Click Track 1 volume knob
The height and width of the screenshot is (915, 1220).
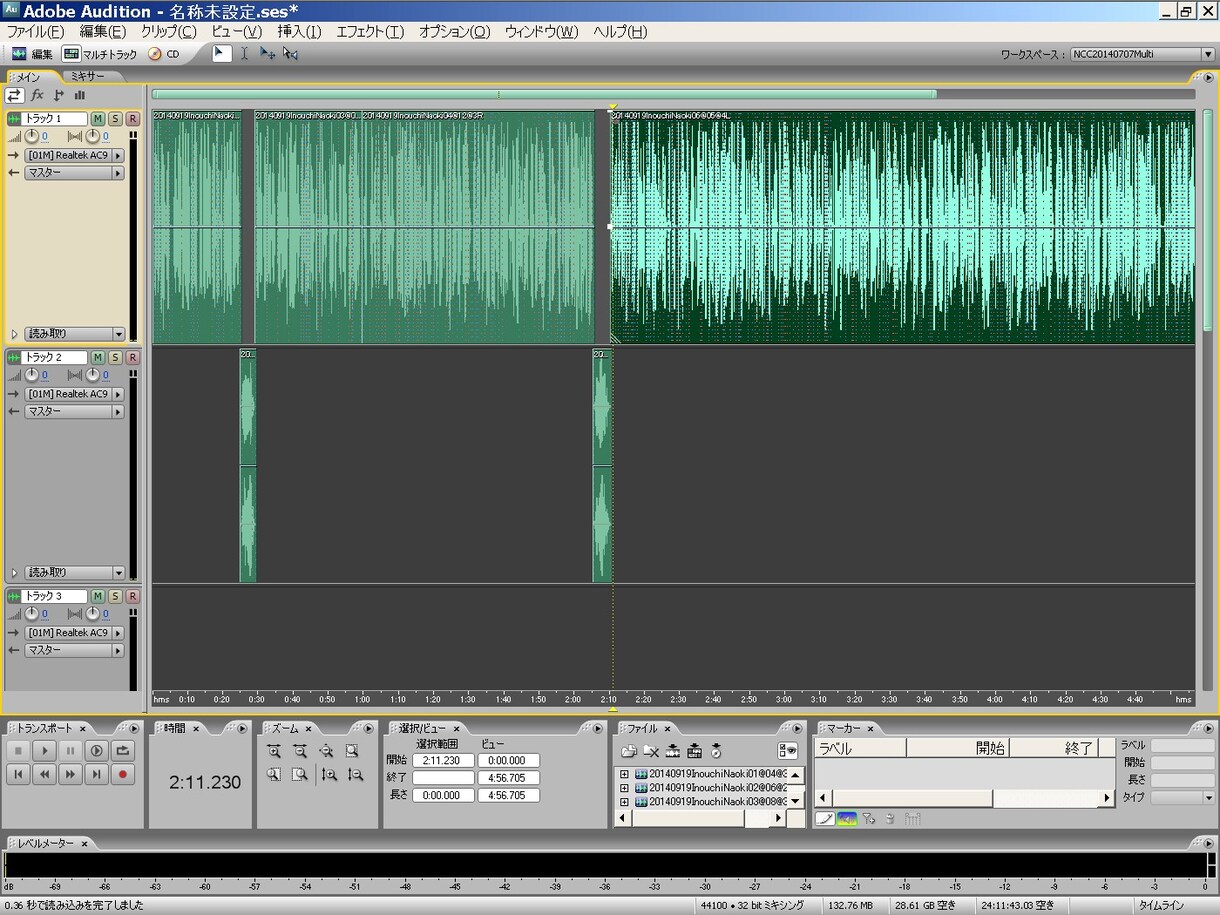click(x=32, y=136)
